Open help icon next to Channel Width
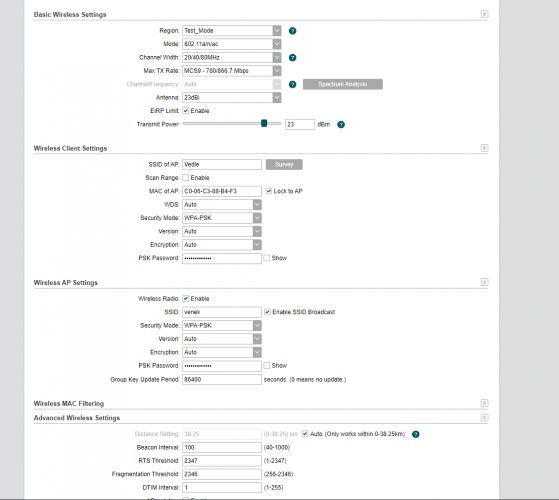This screenshot has width=559, height=500. coord(292,58)
